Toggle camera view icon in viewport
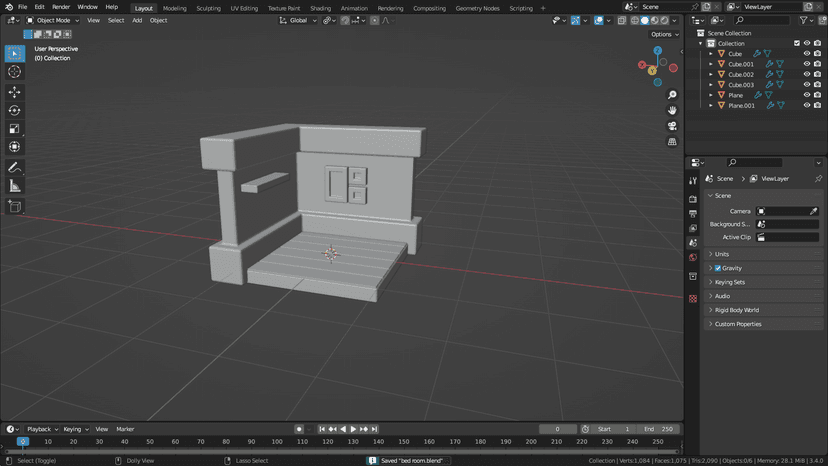828x466 pixels. (x=672, y=126)
